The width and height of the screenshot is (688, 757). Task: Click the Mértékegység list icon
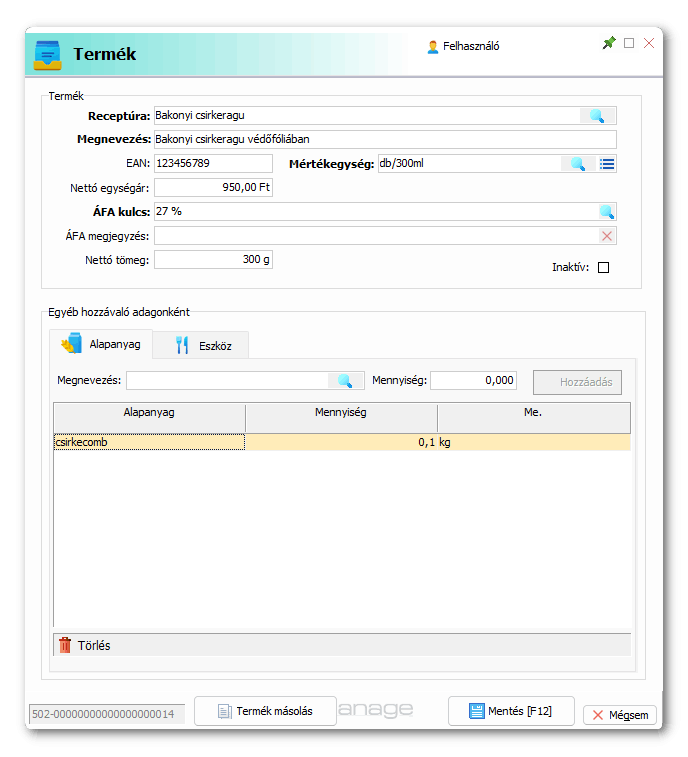[607, 164]
